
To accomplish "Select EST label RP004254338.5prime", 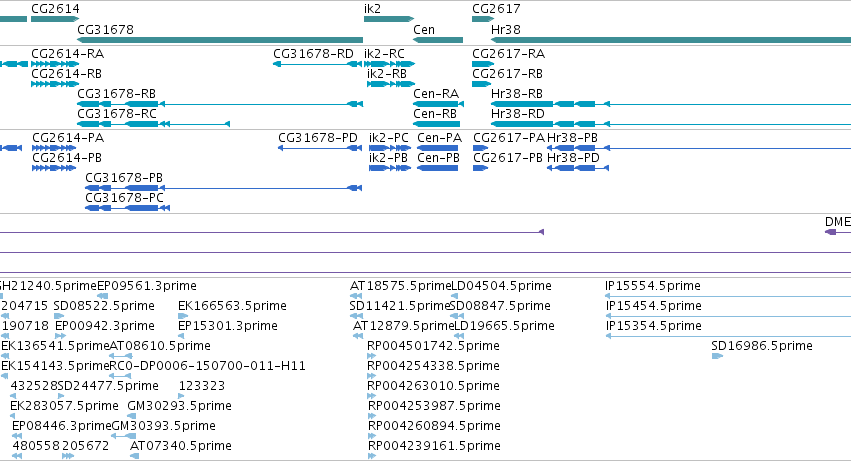I will tap(434, 367).
